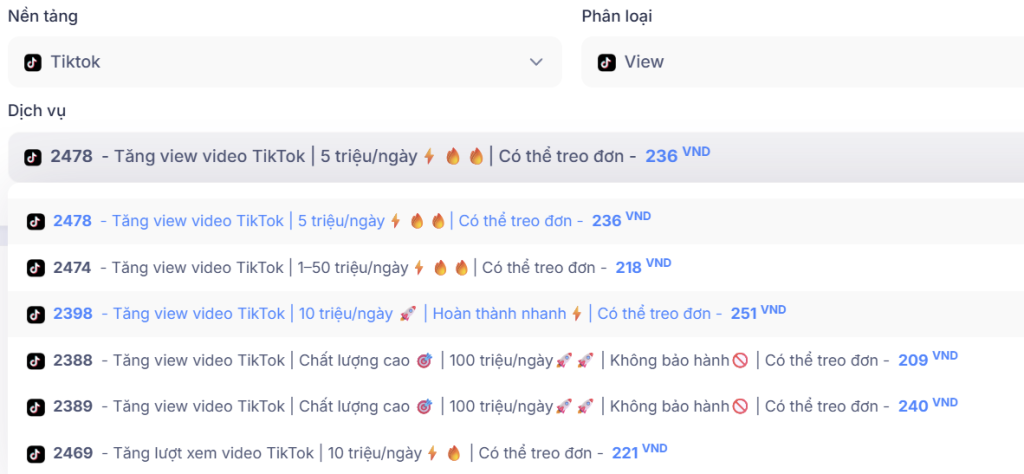The image size is (1024, 474).
Task: Click TikTok icon in Nền tảng dropdown
Action: point(33,62)
